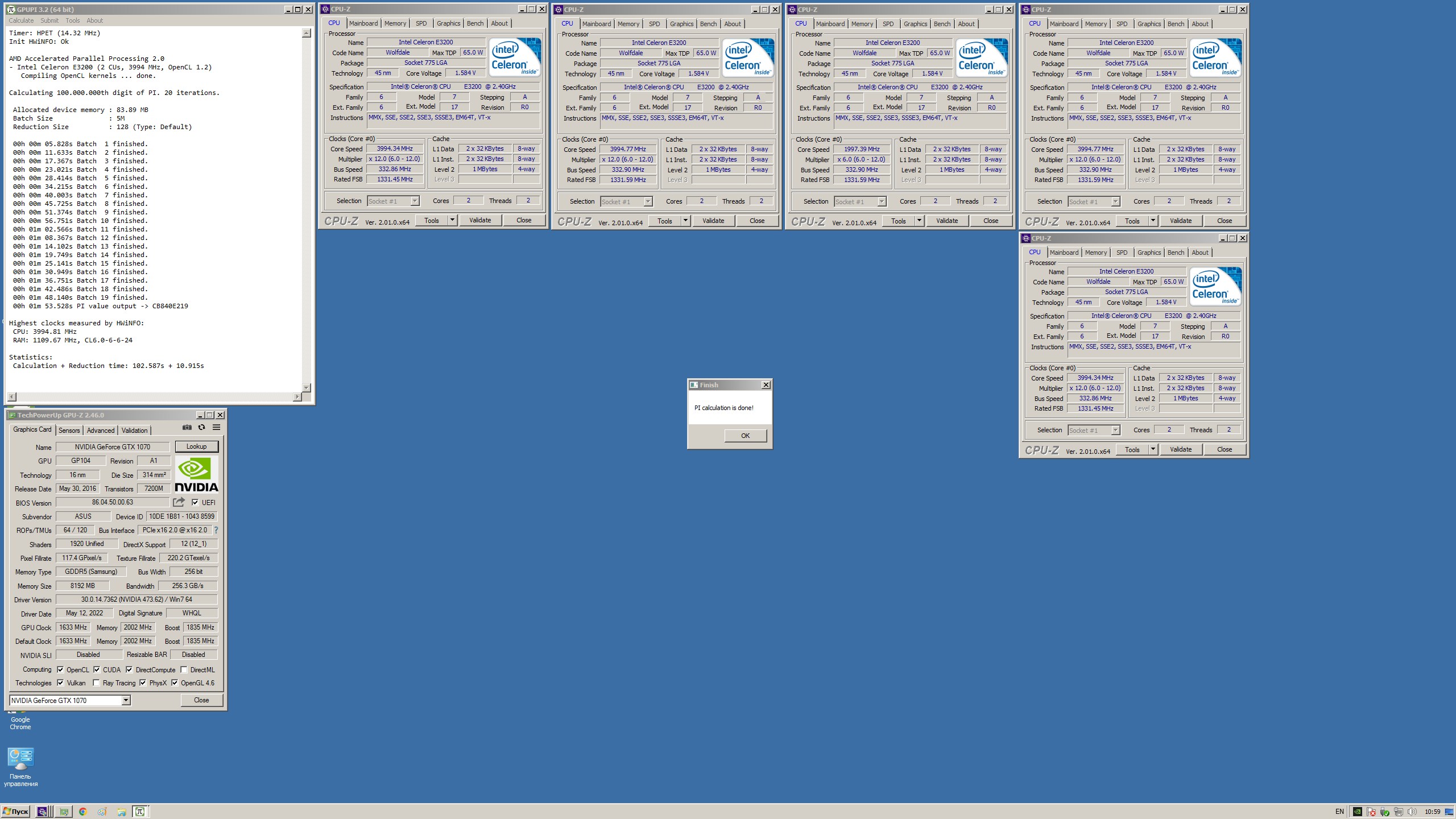
Task: Click the volume speaker tray icon
Action: pos(1412,812)
